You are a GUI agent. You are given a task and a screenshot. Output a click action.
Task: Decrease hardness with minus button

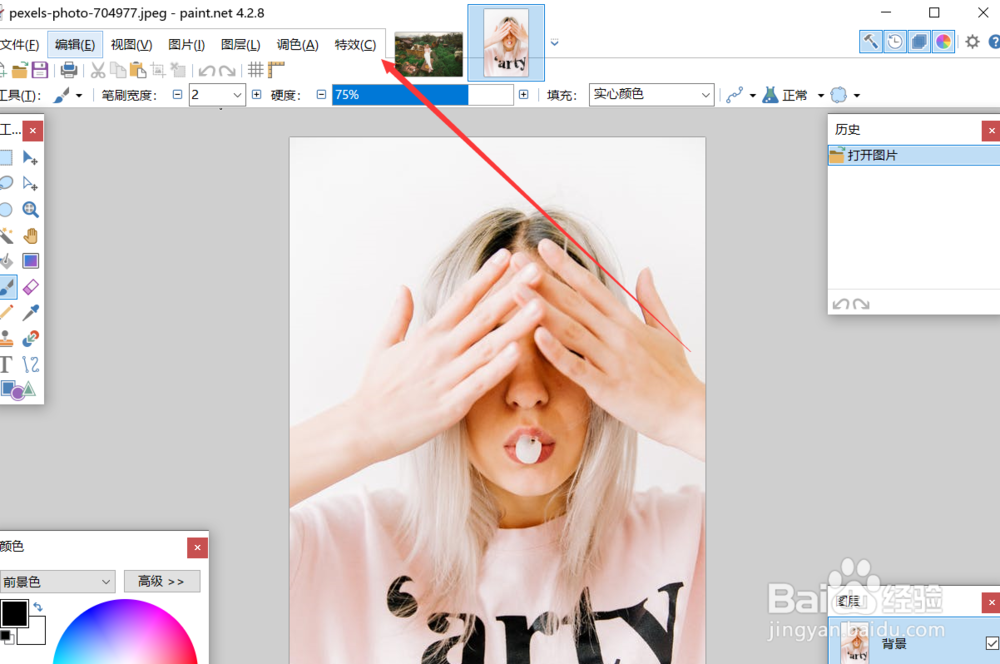coord(321,94)
